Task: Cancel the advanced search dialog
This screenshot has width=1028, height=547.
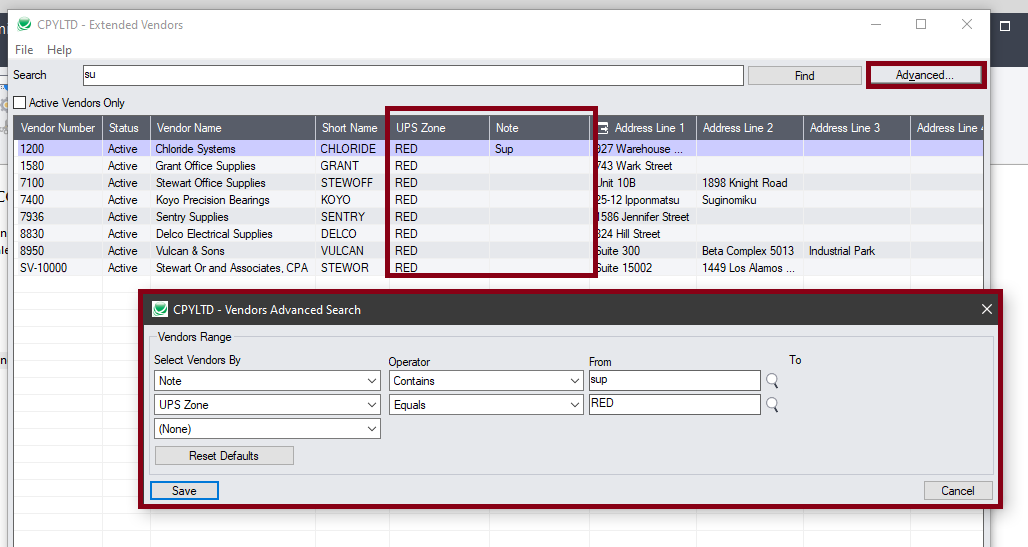Action: coord(957,491)
